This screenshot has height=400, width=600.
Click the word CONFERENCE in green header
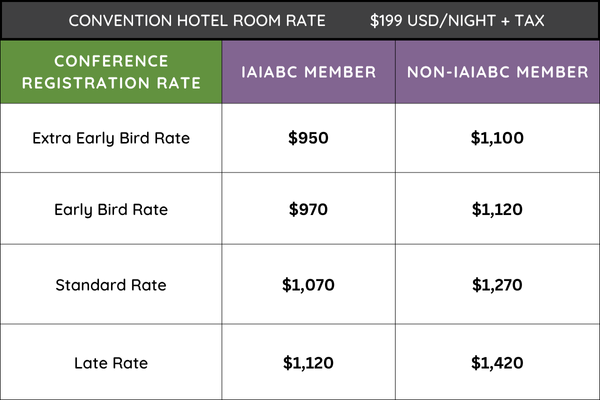point(111,61)
